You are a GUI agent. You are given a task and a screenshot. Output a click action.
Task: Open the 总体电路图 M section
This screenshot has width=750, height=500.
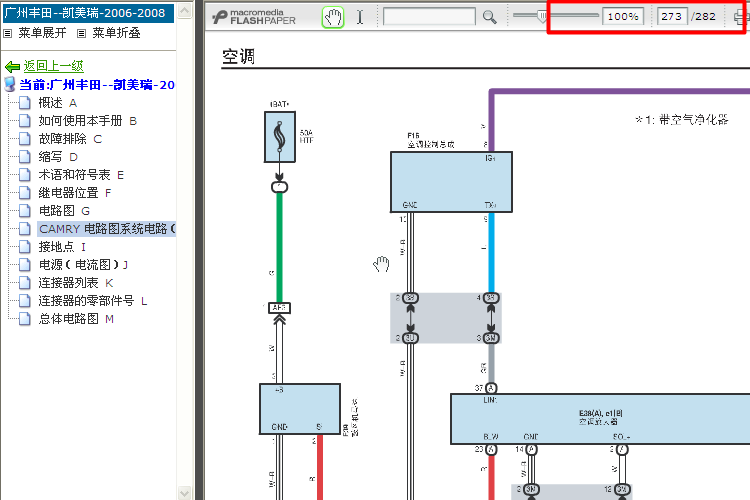[77, 319]
